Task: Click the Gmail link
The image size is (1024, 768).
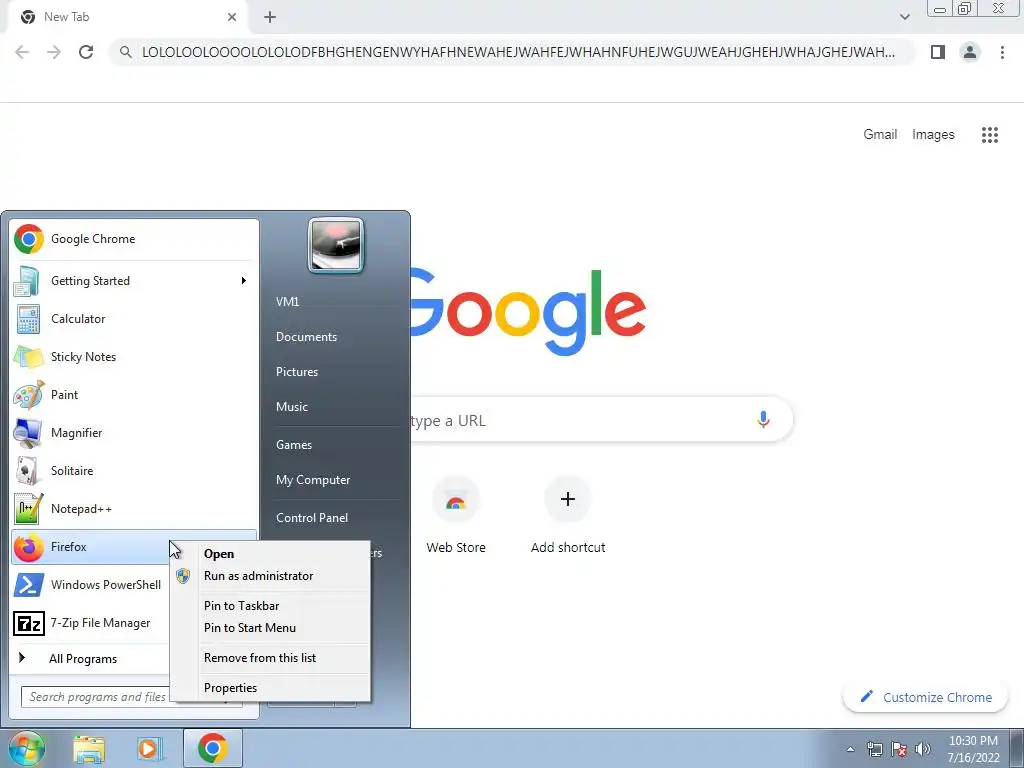Action: click(x=880, y=135)
